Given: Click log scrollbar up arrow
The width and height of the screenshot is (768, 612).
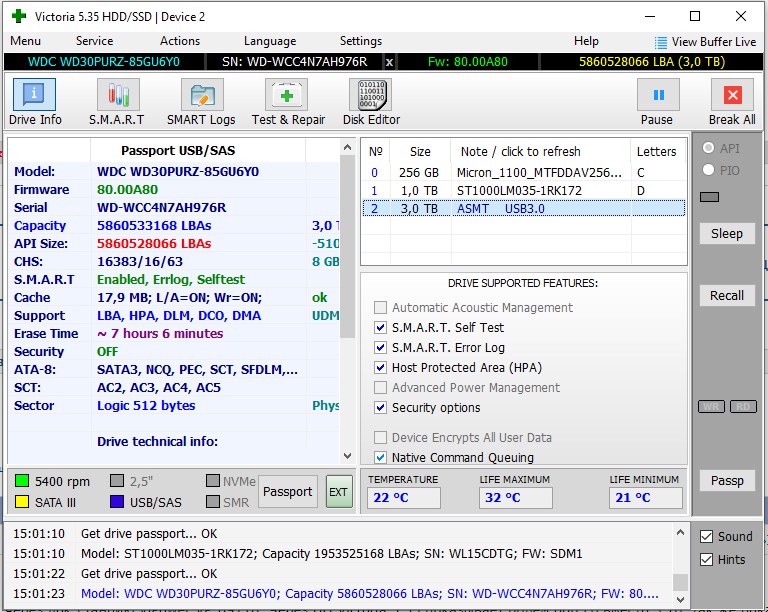Looking at the screenshot, I should coord(680,532).
